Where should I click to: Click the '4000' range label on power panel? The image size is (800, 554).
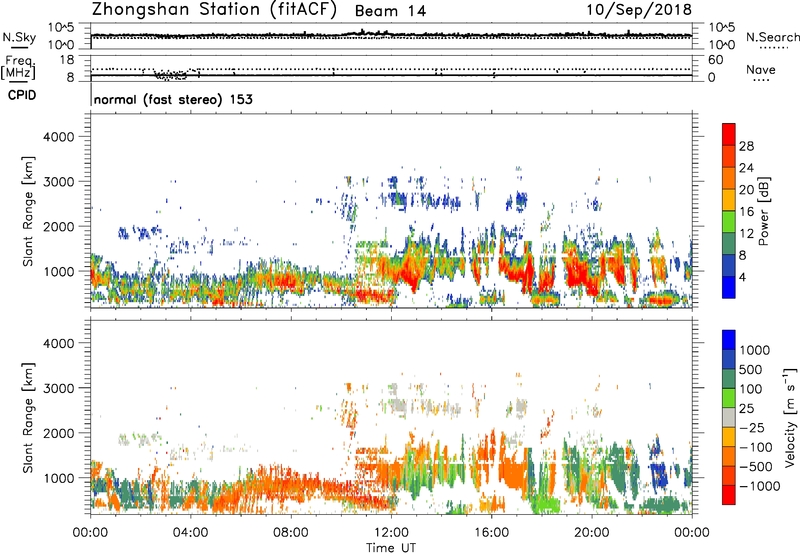click(x=59, y=137)
